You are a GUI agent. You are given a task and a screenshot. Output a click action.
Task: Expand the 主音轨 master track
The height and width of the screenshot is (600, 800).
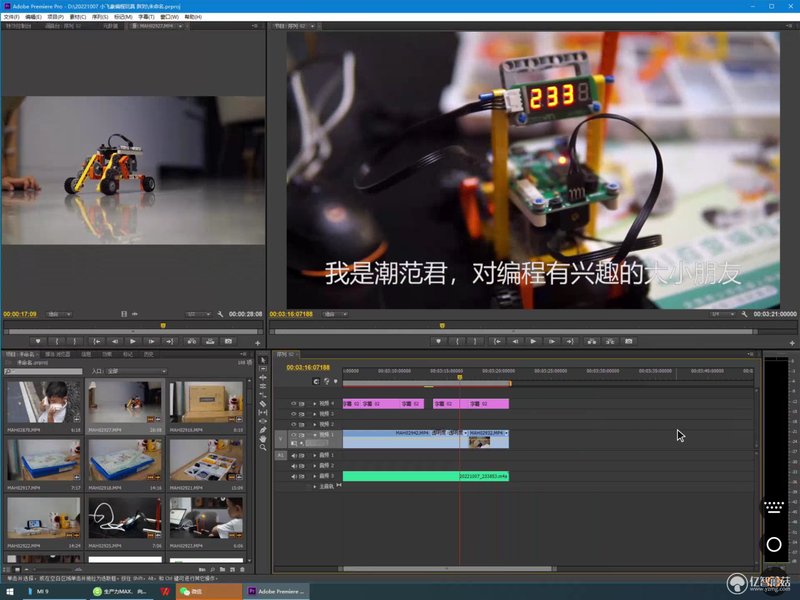315,487
